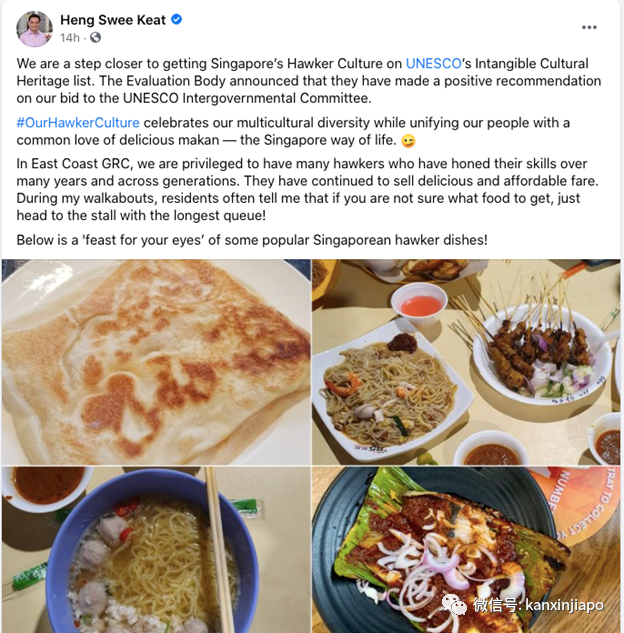
Task: Open the UNESCO page link
Action: coord(433,63)
